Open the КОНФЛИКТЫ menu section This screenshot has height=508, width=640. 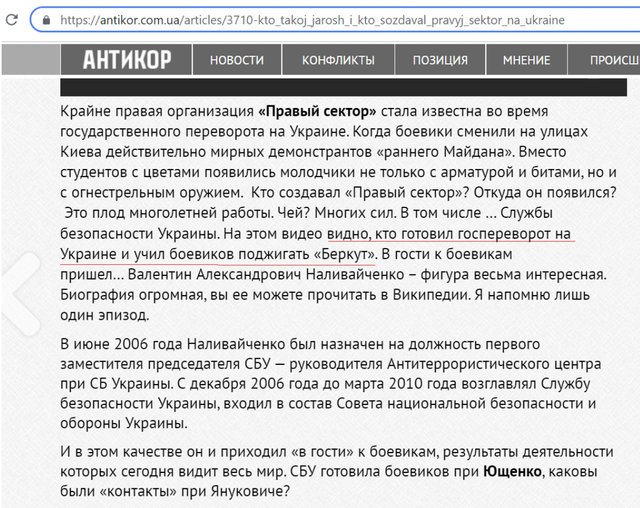pyautogui.click(x=338, y=60)
